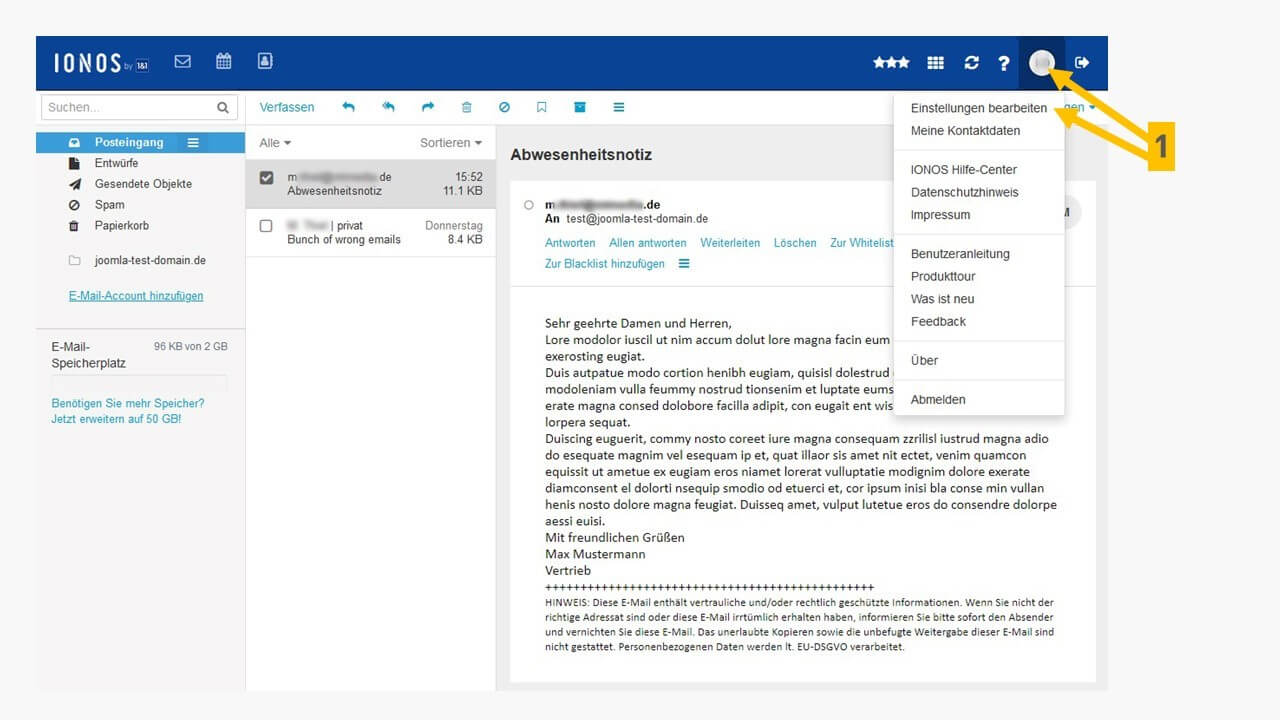Click the Reply arrow toolbar icon

coord(348,107)
